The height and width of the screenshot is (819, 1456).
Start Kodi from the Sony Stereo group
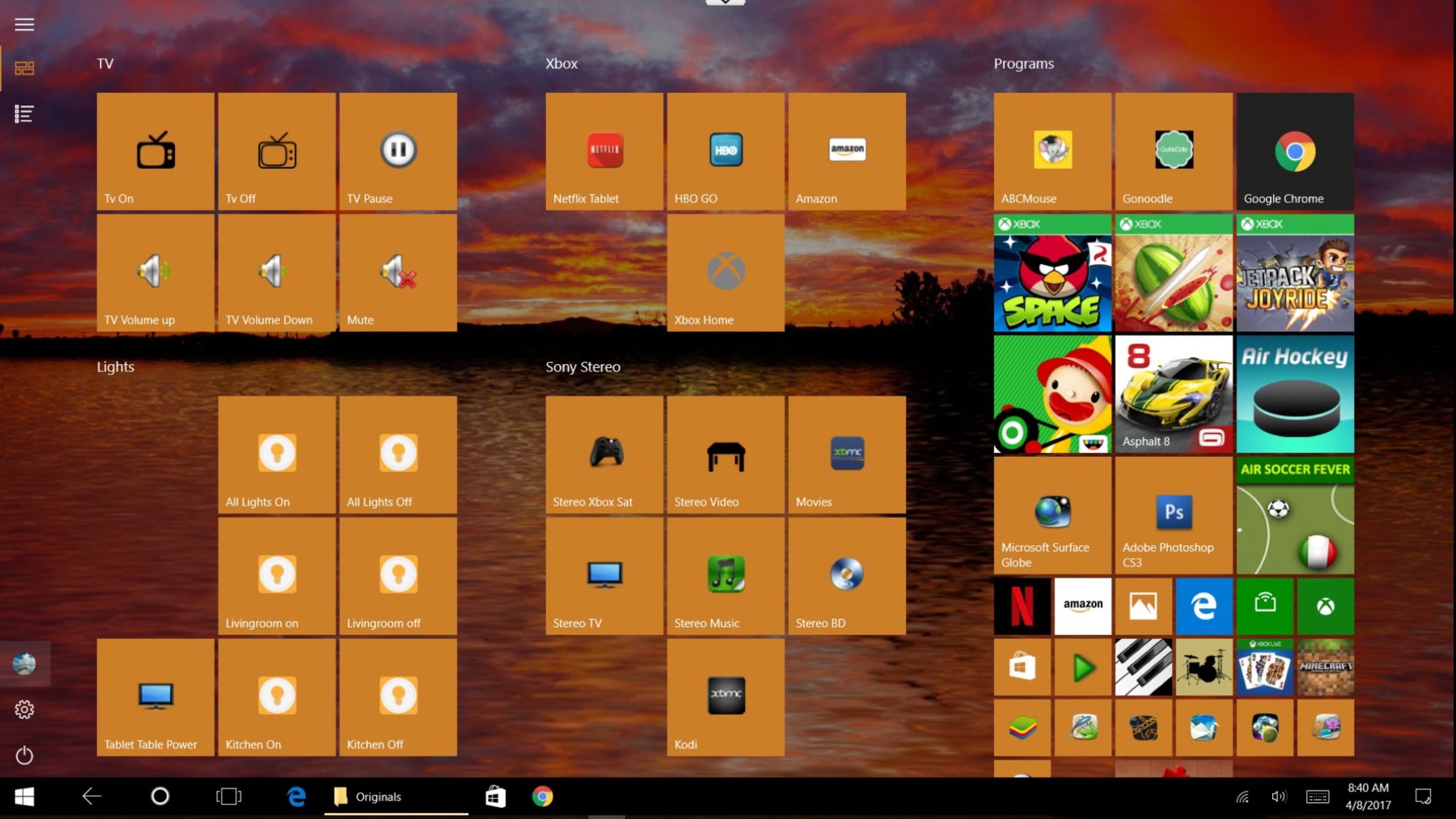[726, 698]
